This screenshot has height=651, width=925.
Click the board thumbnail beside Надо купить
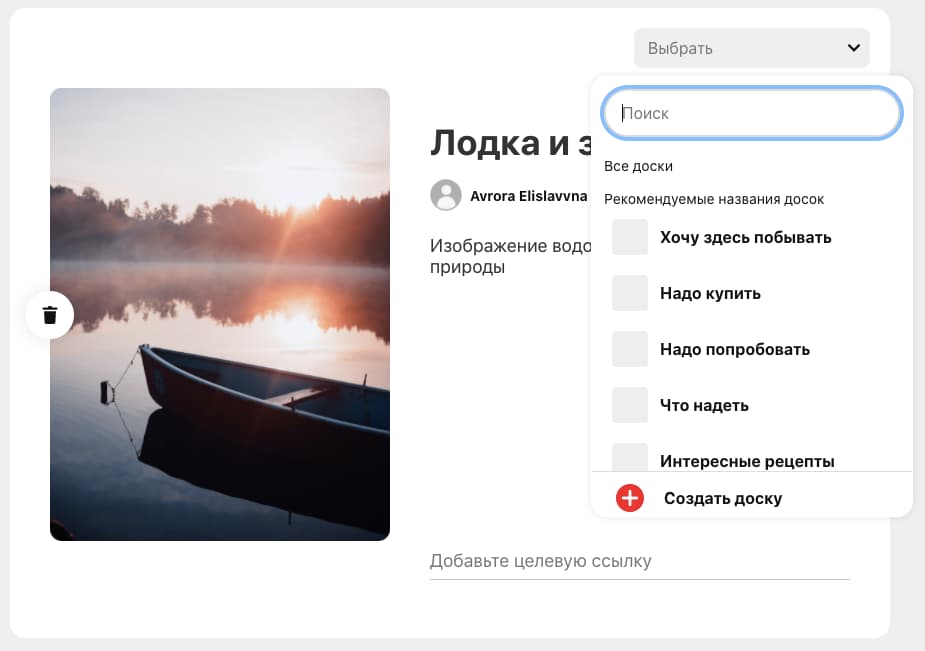point(630,293)
